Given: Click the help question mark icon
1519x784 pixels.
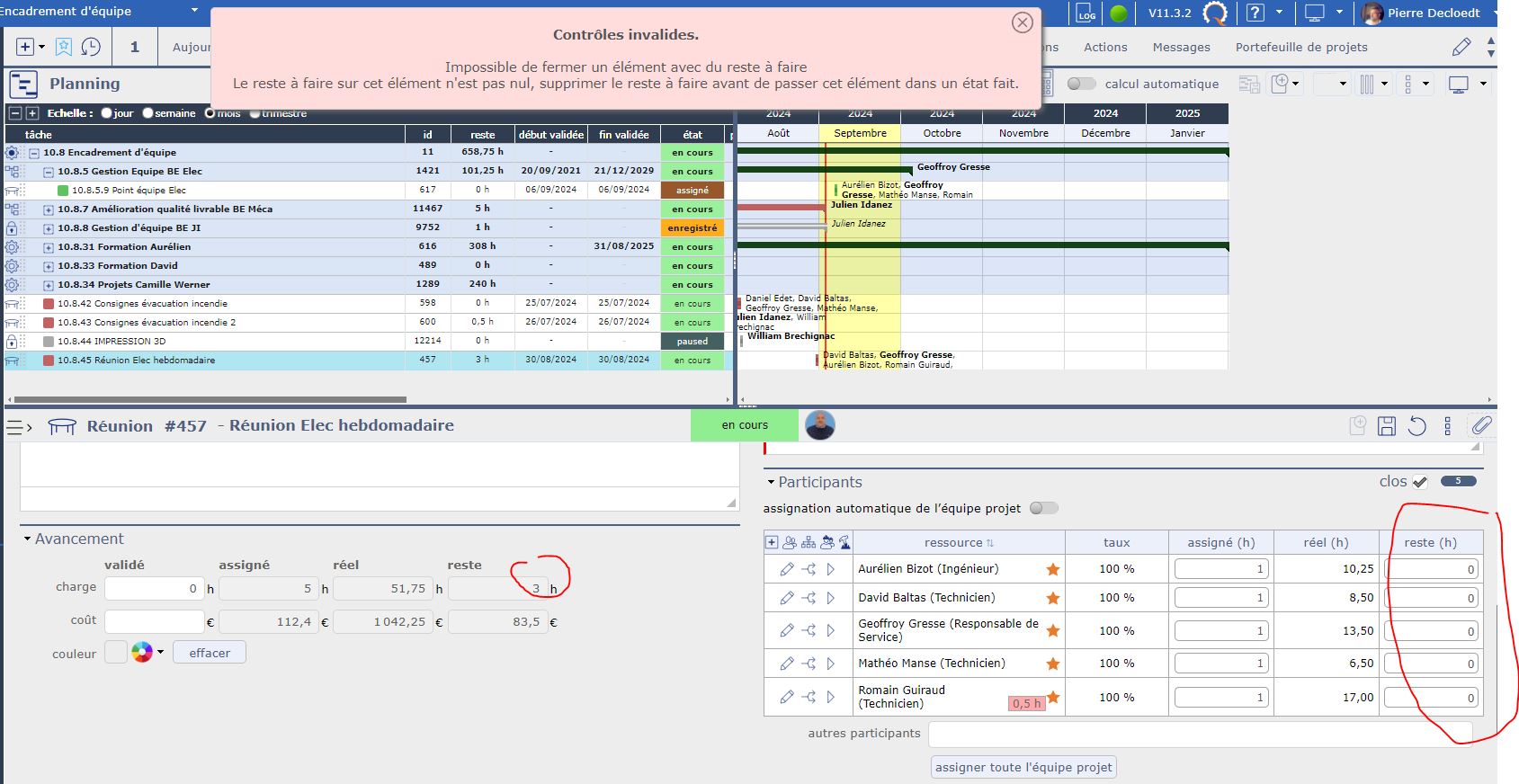Looking at the screenshot, I should tap(1255, 13).
